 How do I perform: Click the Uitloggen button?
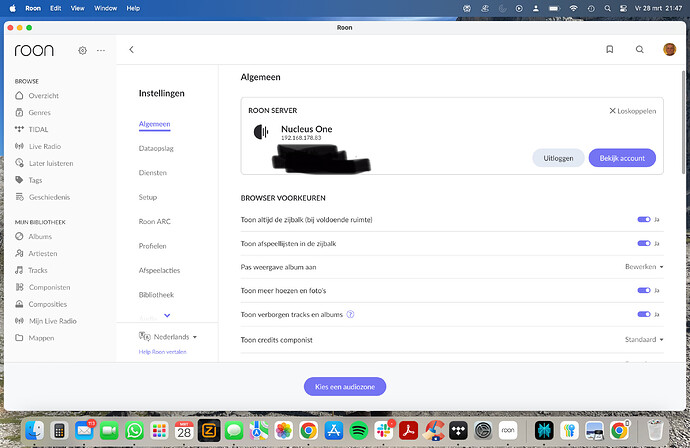[558, 158]
